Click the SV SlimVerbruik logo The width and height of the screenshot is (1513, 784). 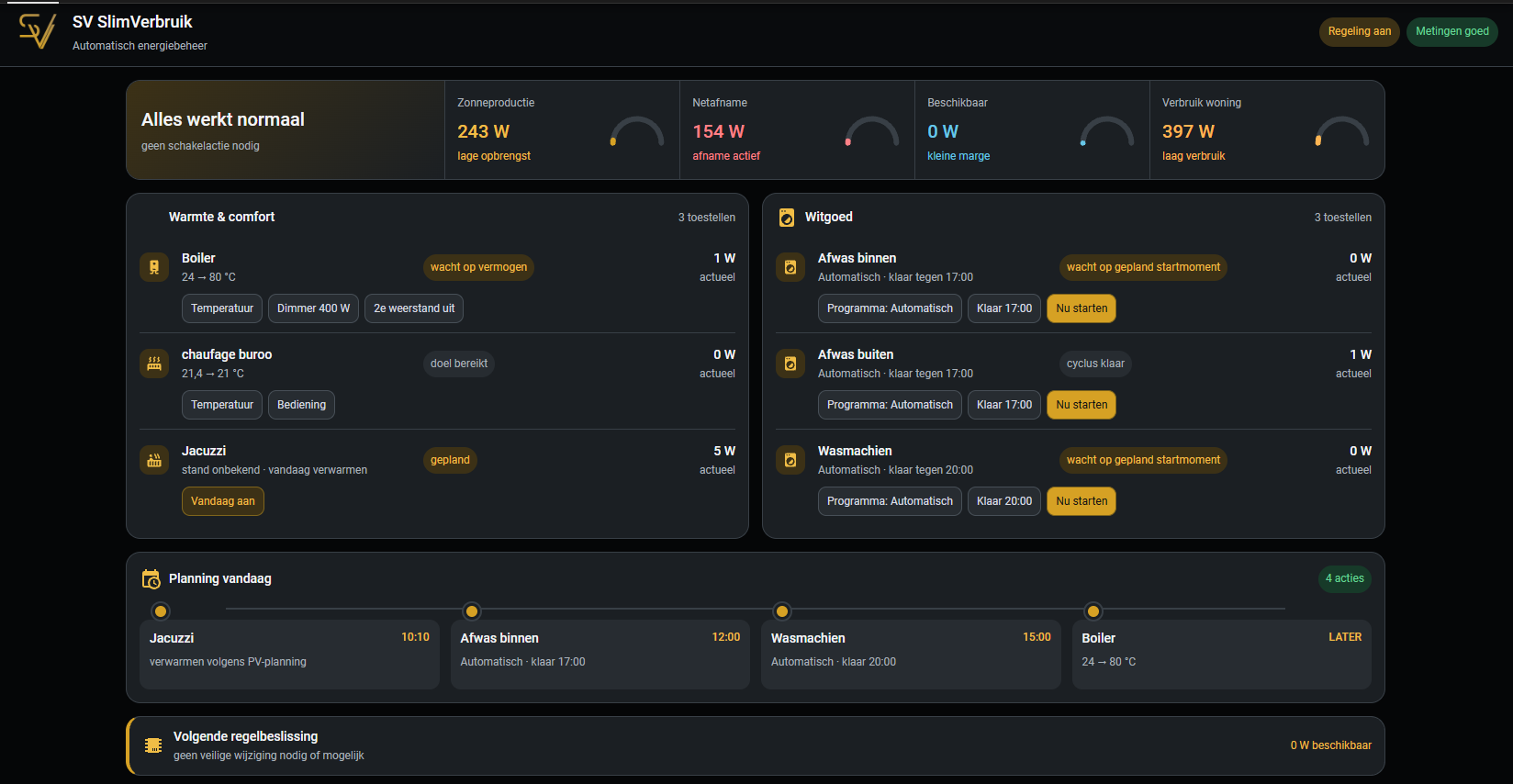pos(38,32)
